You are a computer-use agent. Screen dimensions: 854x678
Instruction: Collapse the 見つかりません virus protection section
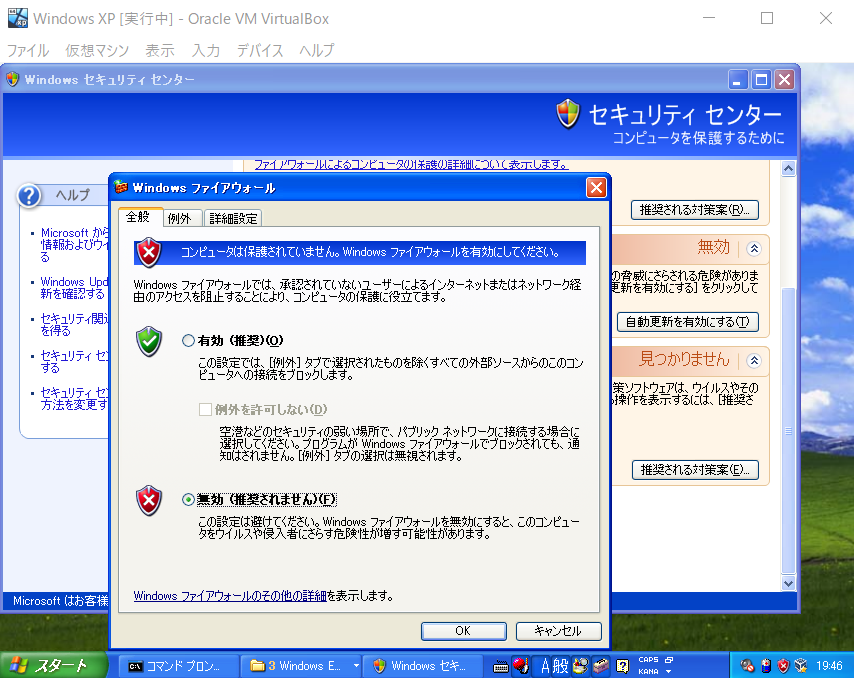point(754,361)
